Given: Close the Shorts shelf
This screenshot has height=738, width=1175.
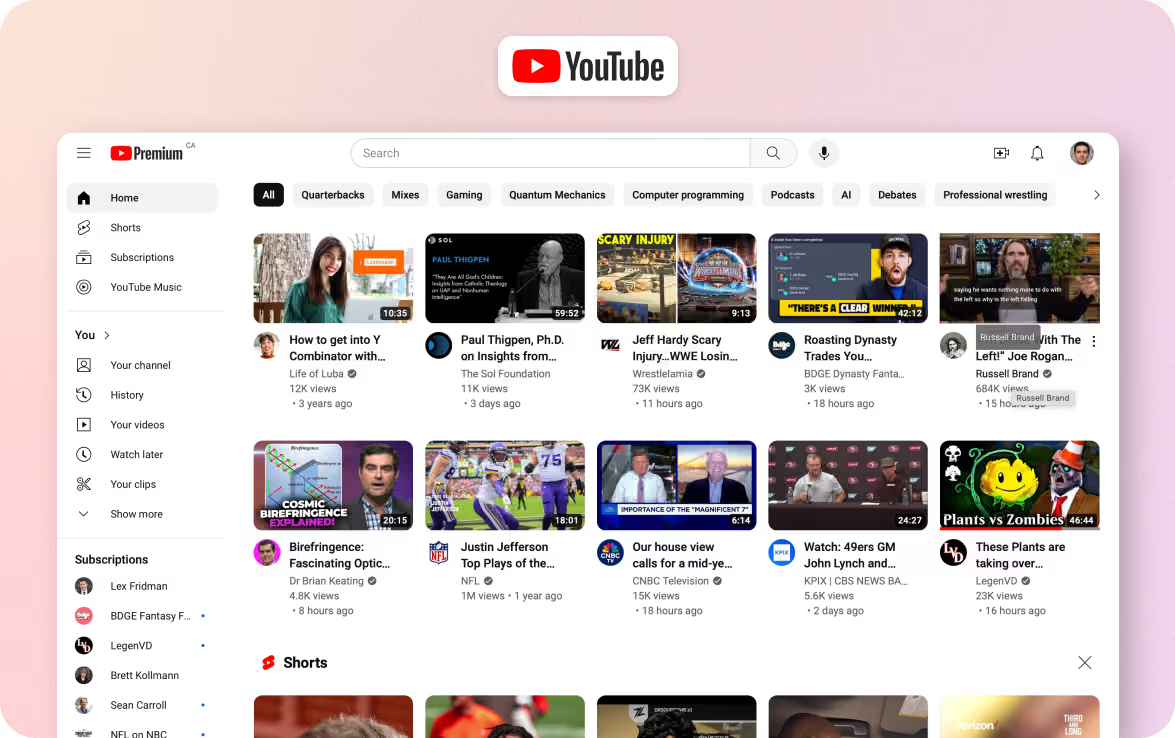Looking at the screenshot, I should click(1084, 662).
